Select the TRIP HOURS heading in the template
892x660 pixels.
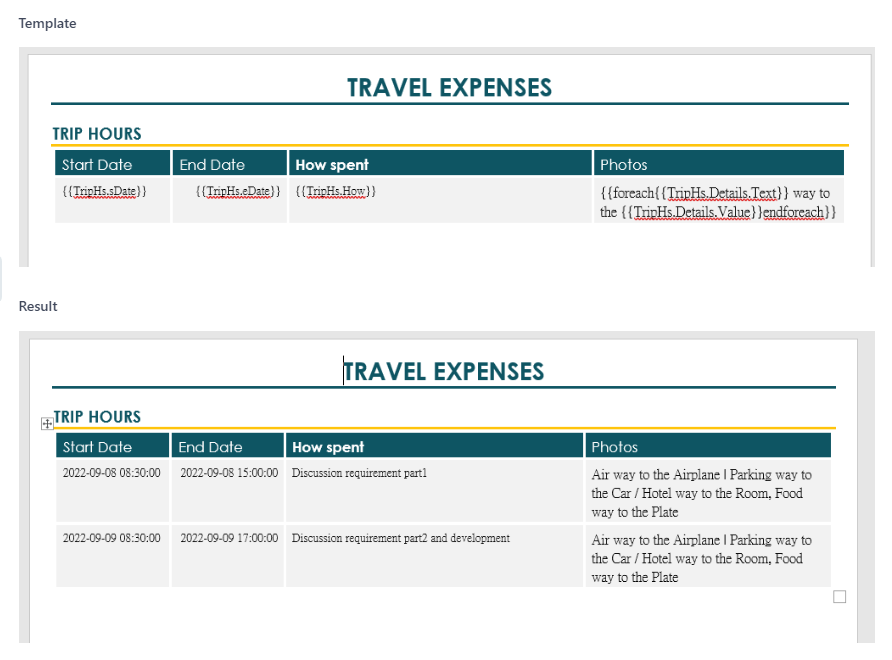click(x=97, y=134)
